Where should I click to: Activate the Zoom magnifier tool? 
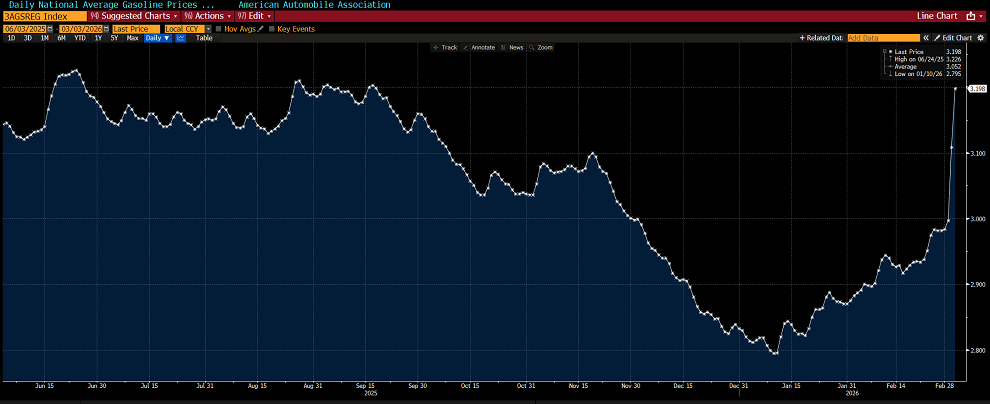(540, 47)
